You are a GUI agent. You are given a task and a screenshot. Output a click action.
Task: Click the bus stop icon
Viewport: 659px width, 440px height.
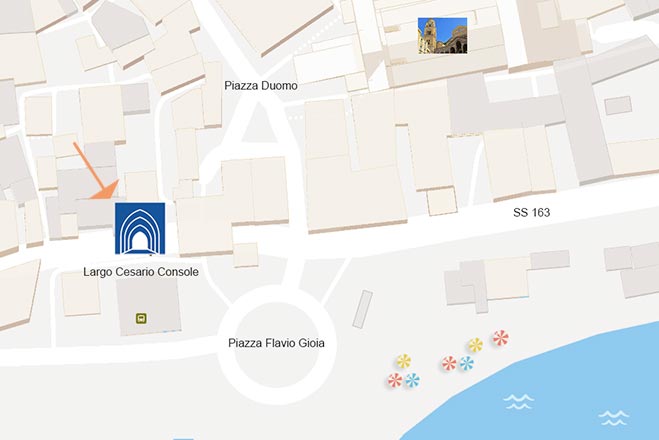[141, 318]
